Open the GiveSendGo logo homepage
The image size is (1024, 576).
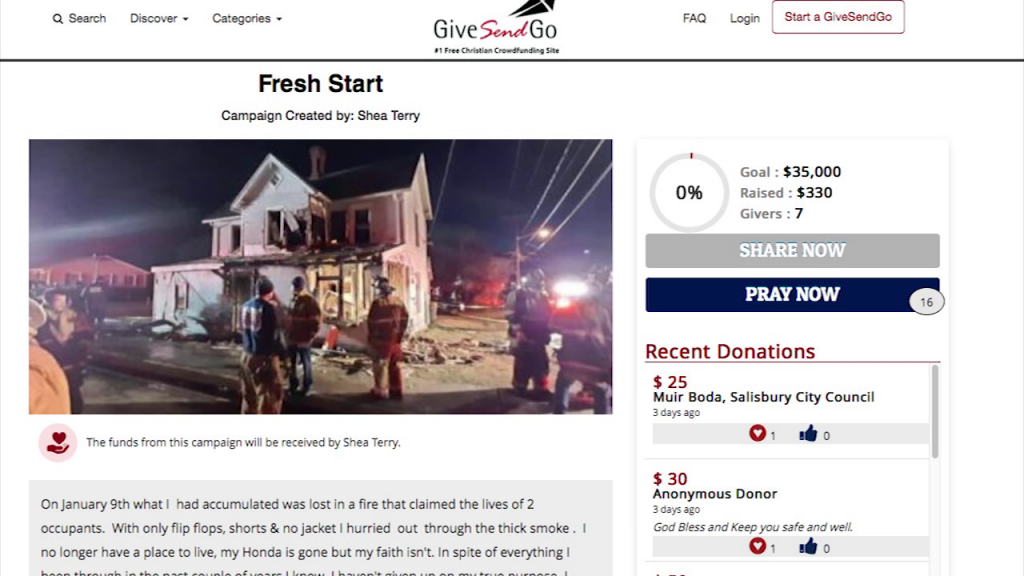coord(496,27)
